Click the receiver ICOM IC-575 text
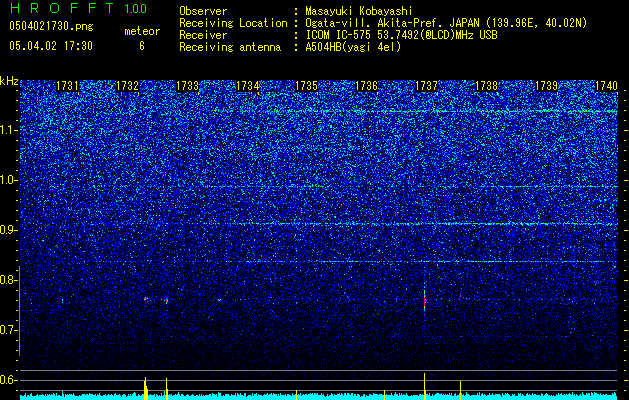Image resolution: width=629 pixels, height=400 pixels. point(401,35)
